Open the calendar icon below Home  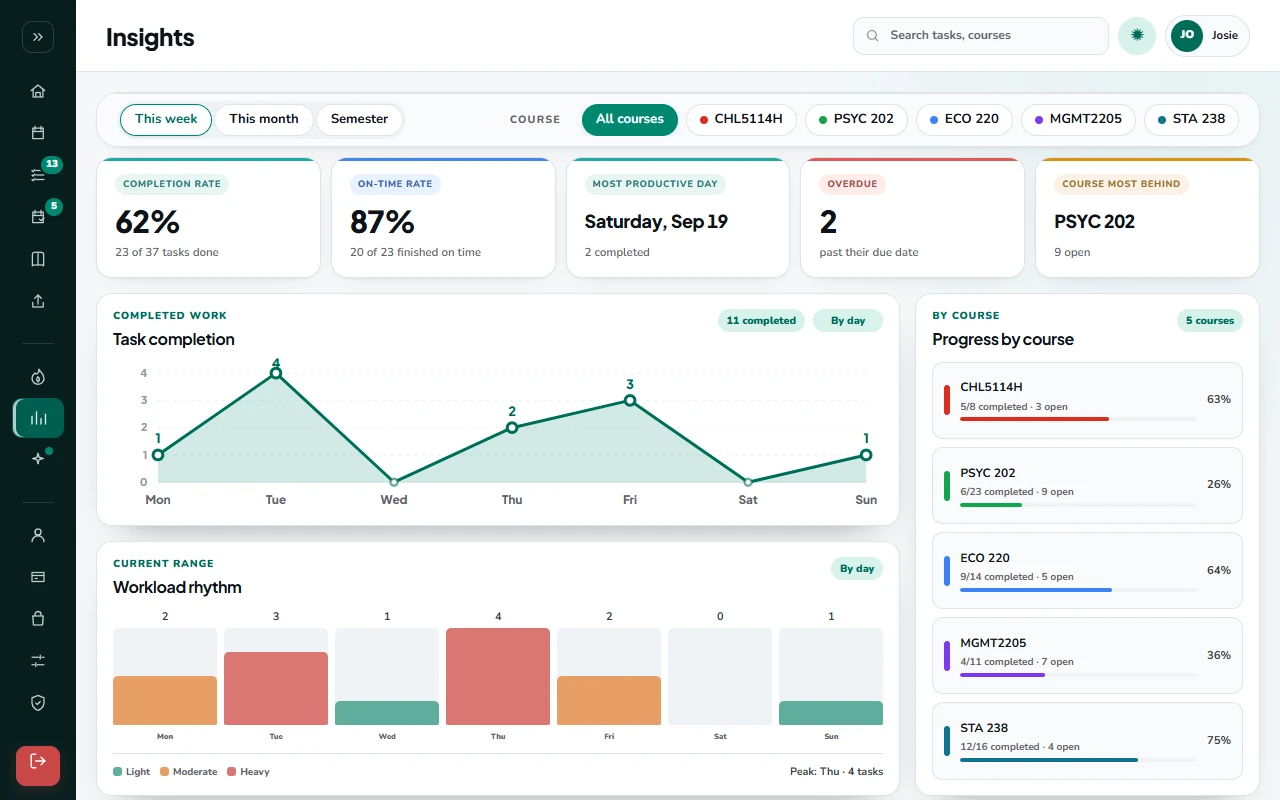coord(38,133)
